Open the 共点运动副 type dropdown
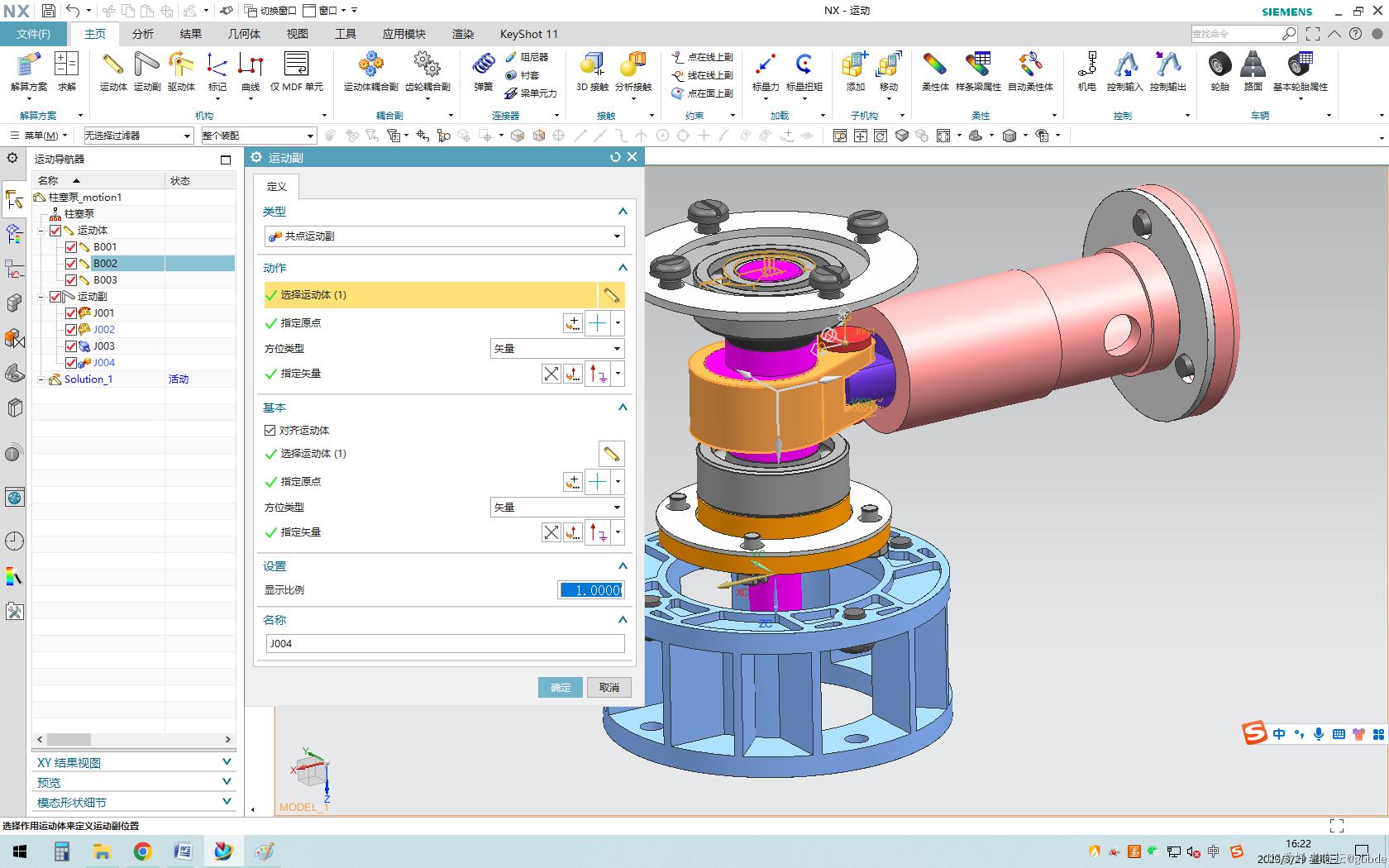The height and width of the screenshot is (868, 1389). pyautogui.click(x=445, y=236)
